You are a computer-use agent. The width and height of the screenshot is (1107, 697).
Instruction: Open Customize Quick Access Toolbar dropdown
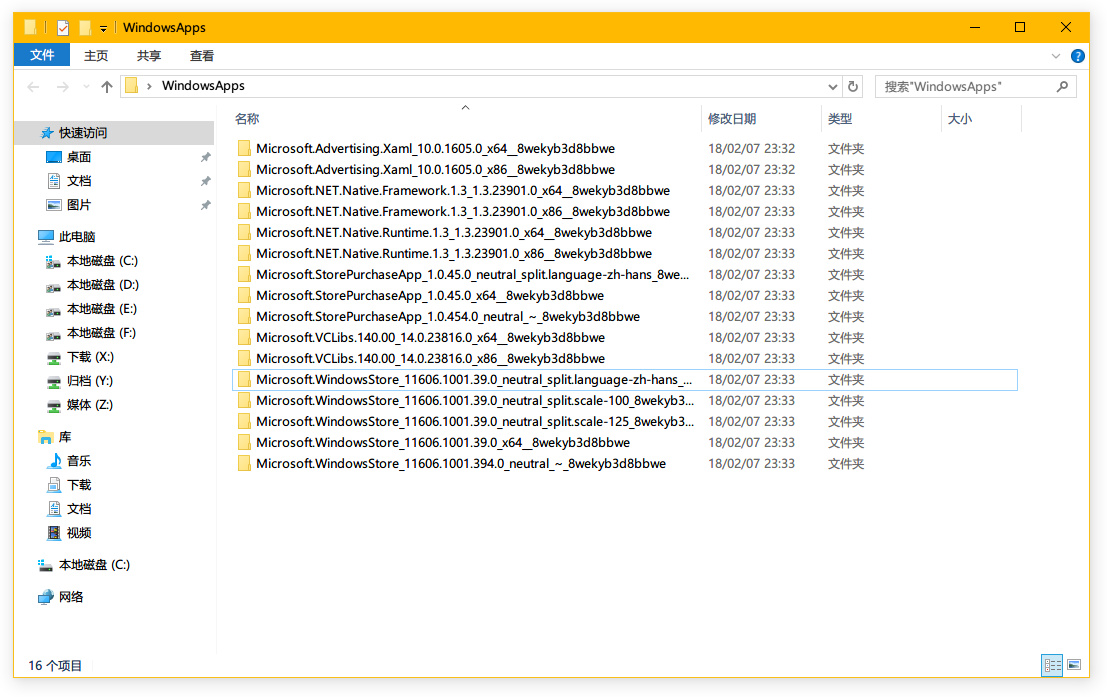tap(103, 28)
